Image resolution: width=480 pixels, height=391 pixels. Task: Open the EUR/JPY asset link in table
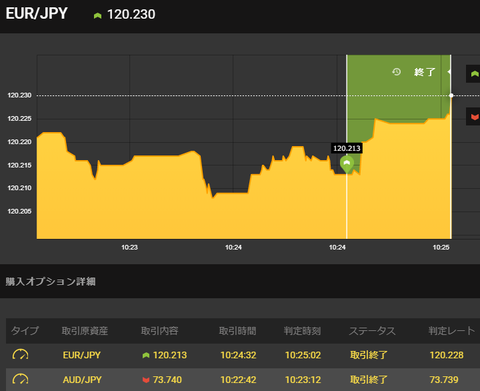82,355
